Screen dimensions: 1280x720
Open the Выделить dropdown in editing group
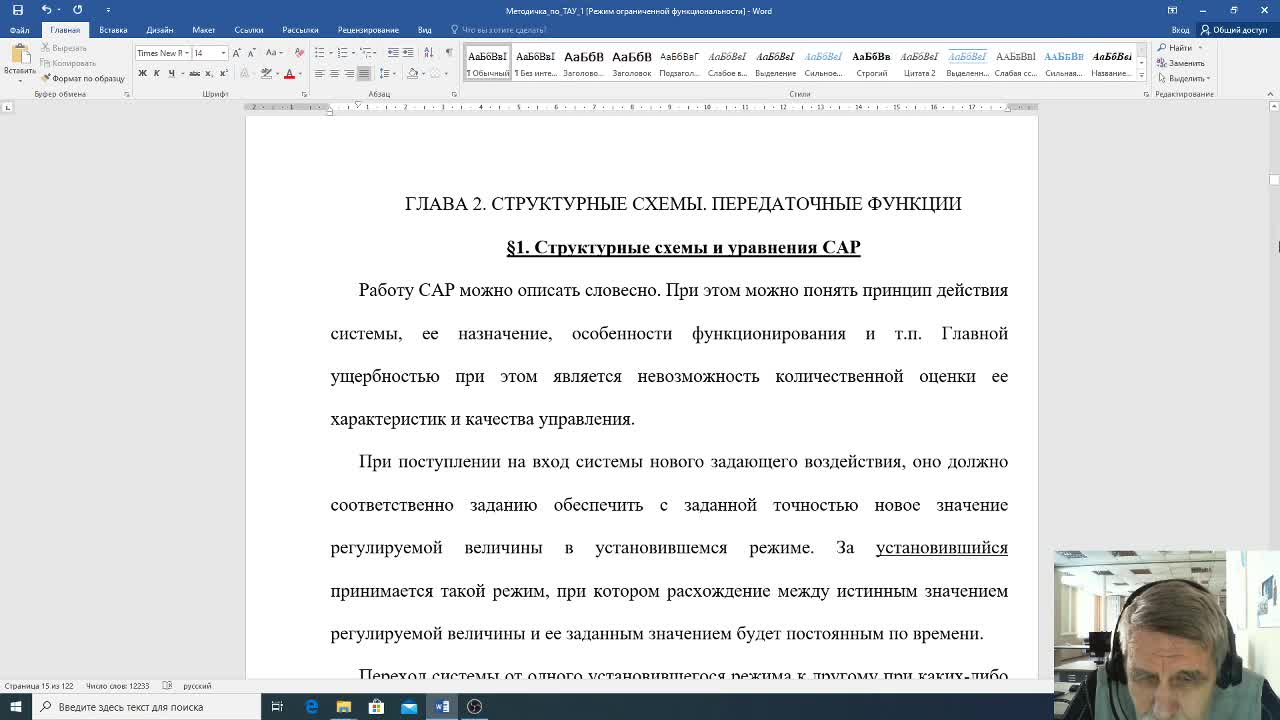1184,78
